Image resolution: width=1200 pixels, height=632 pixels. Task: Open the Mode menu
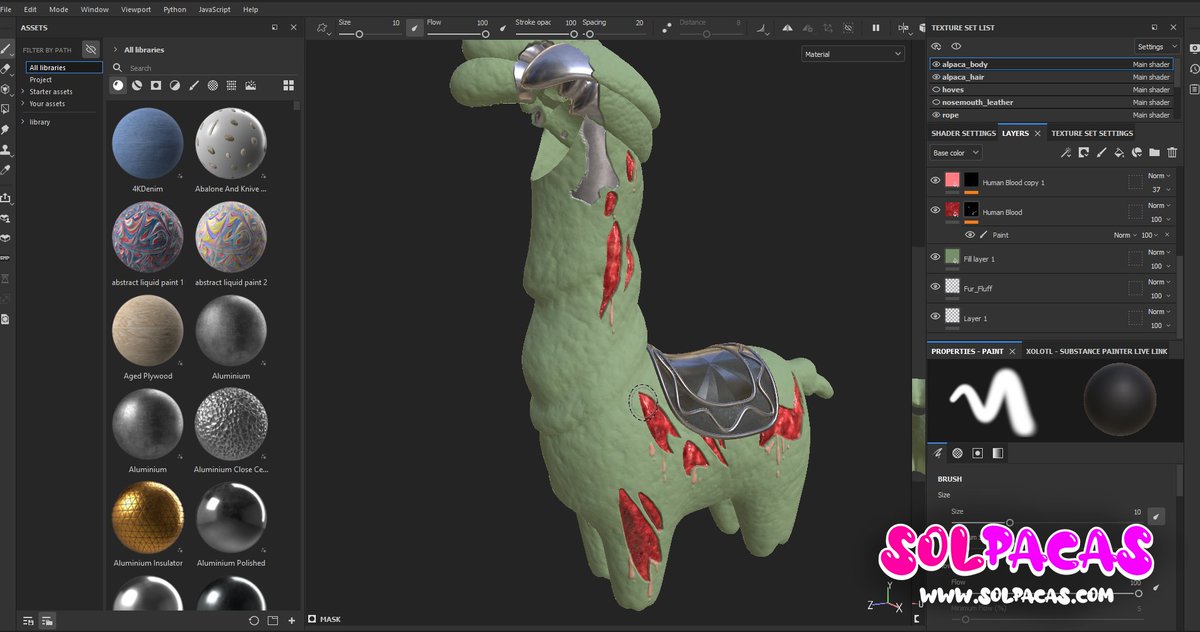pyautogui.click(x=59, y=9)
